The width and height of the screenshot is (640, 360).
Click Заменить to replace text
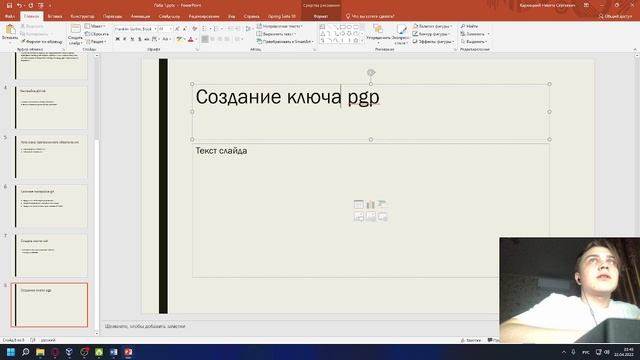click(475, 34)
